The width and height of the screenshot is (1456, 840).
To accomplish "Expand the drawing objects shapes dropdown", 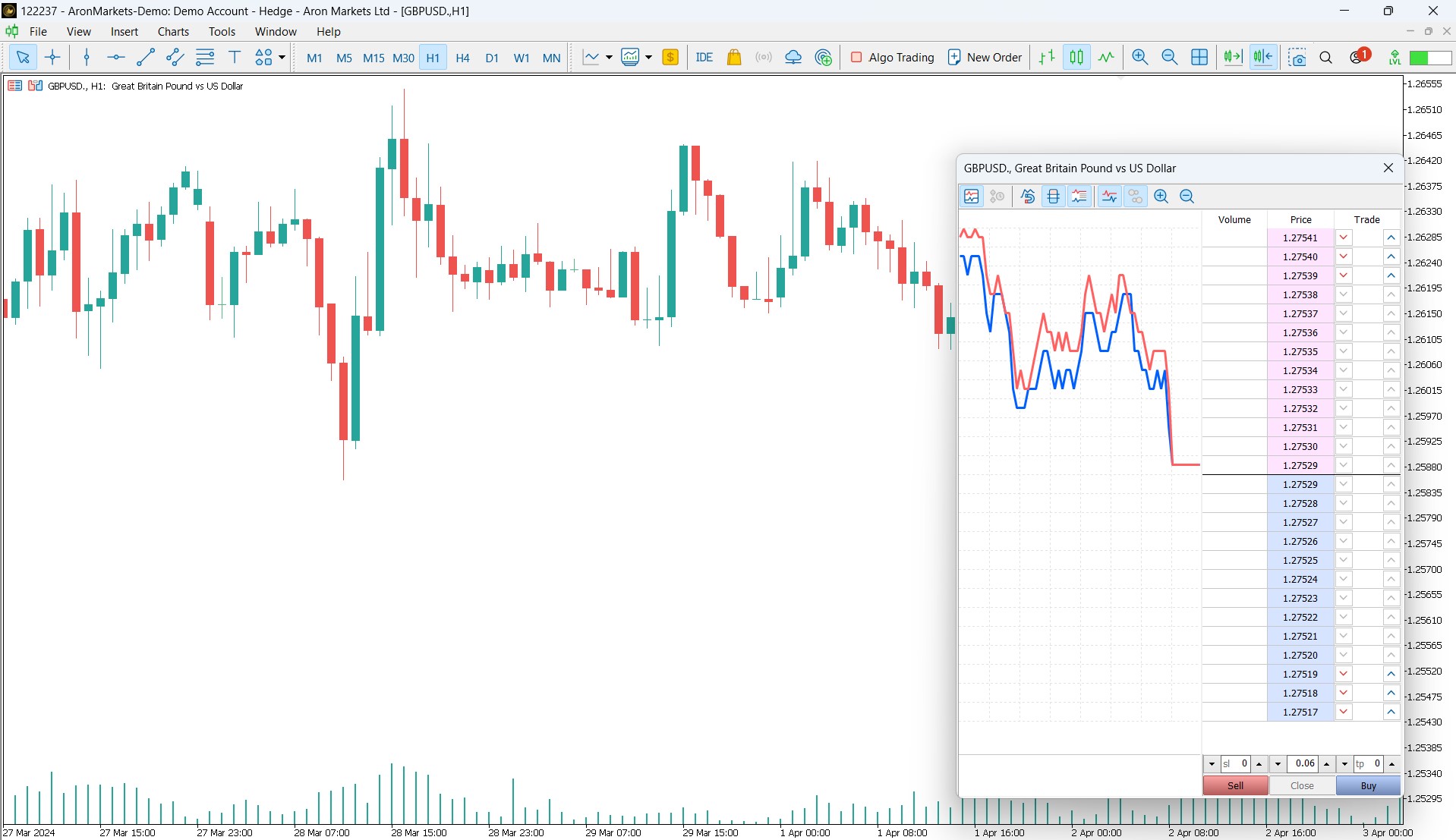I will 282,58.
